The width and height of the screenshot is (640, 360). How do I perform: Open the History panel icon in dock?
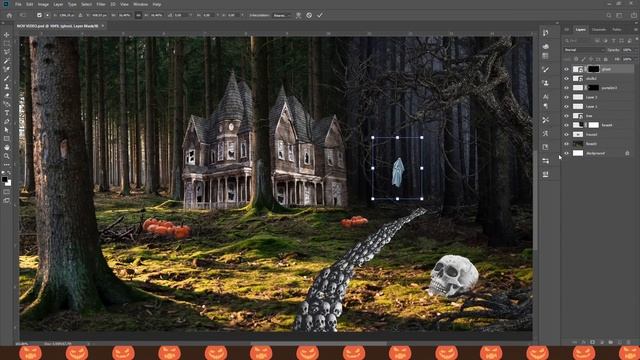[x=546, y=33]
